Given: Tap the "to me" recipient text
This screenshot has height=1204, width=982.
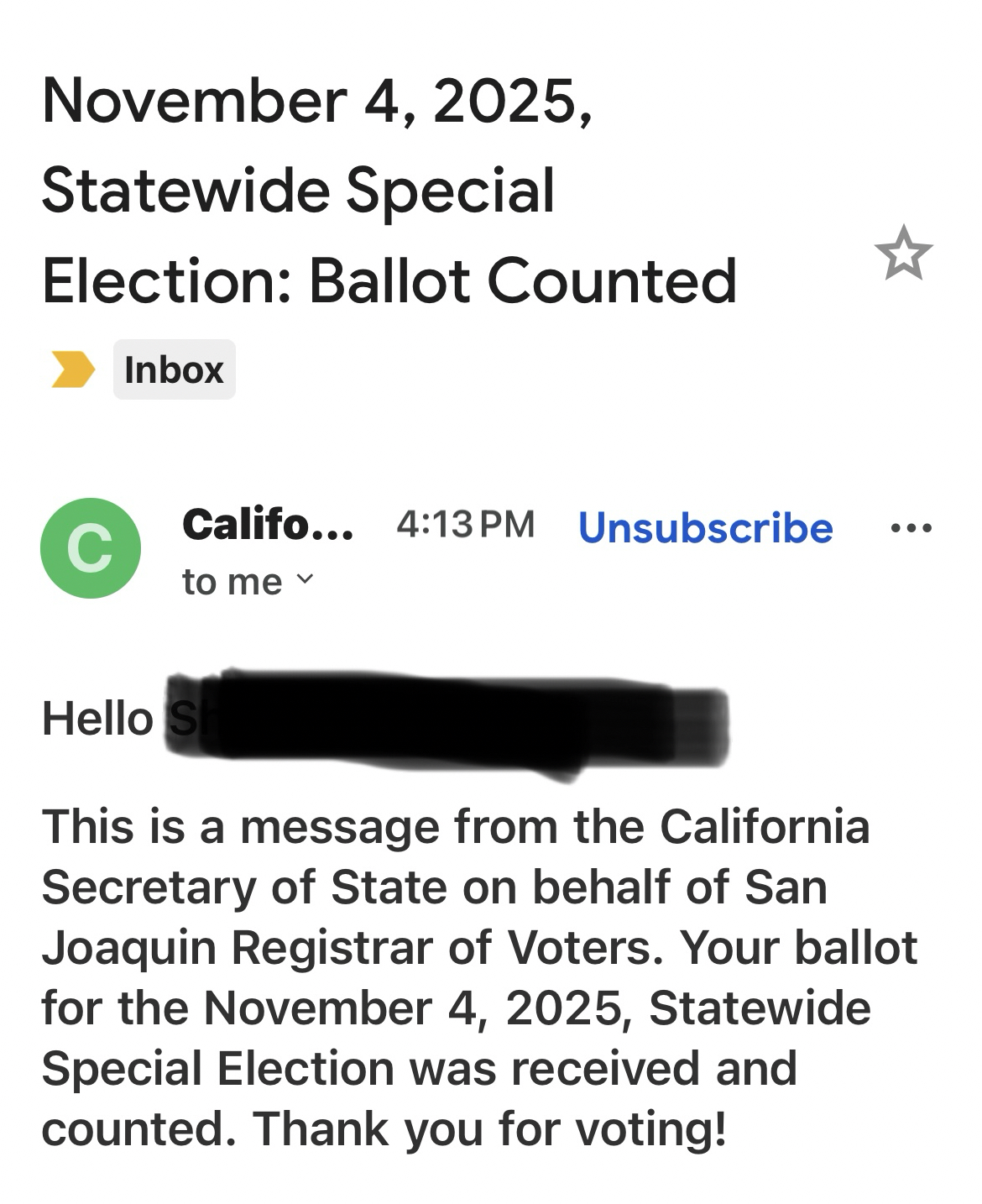Looking at the screenshot, I should pyautogui.click(x=232, y=582).
